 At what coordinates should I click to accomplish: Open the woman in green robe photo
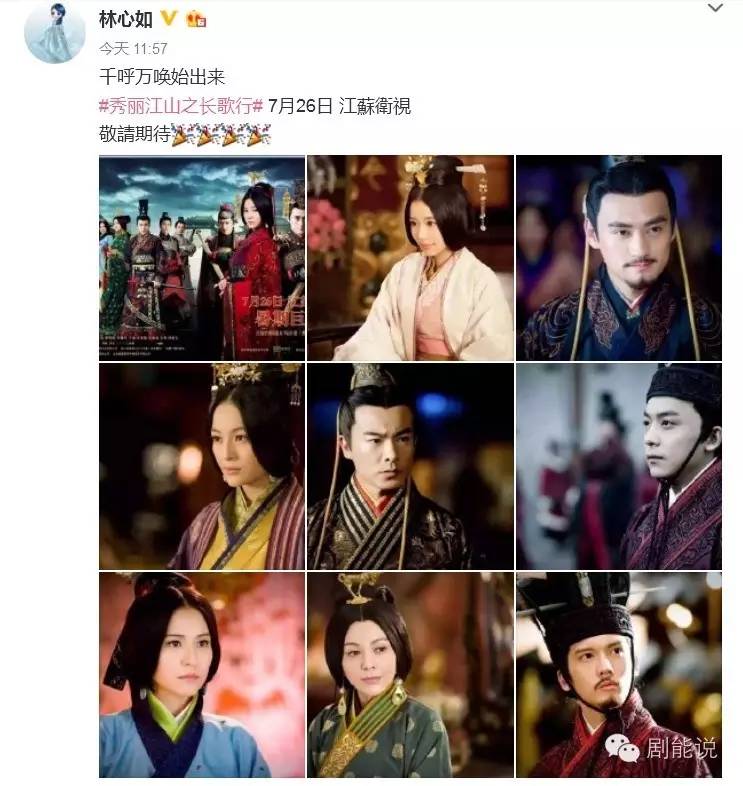pos(411,675)
